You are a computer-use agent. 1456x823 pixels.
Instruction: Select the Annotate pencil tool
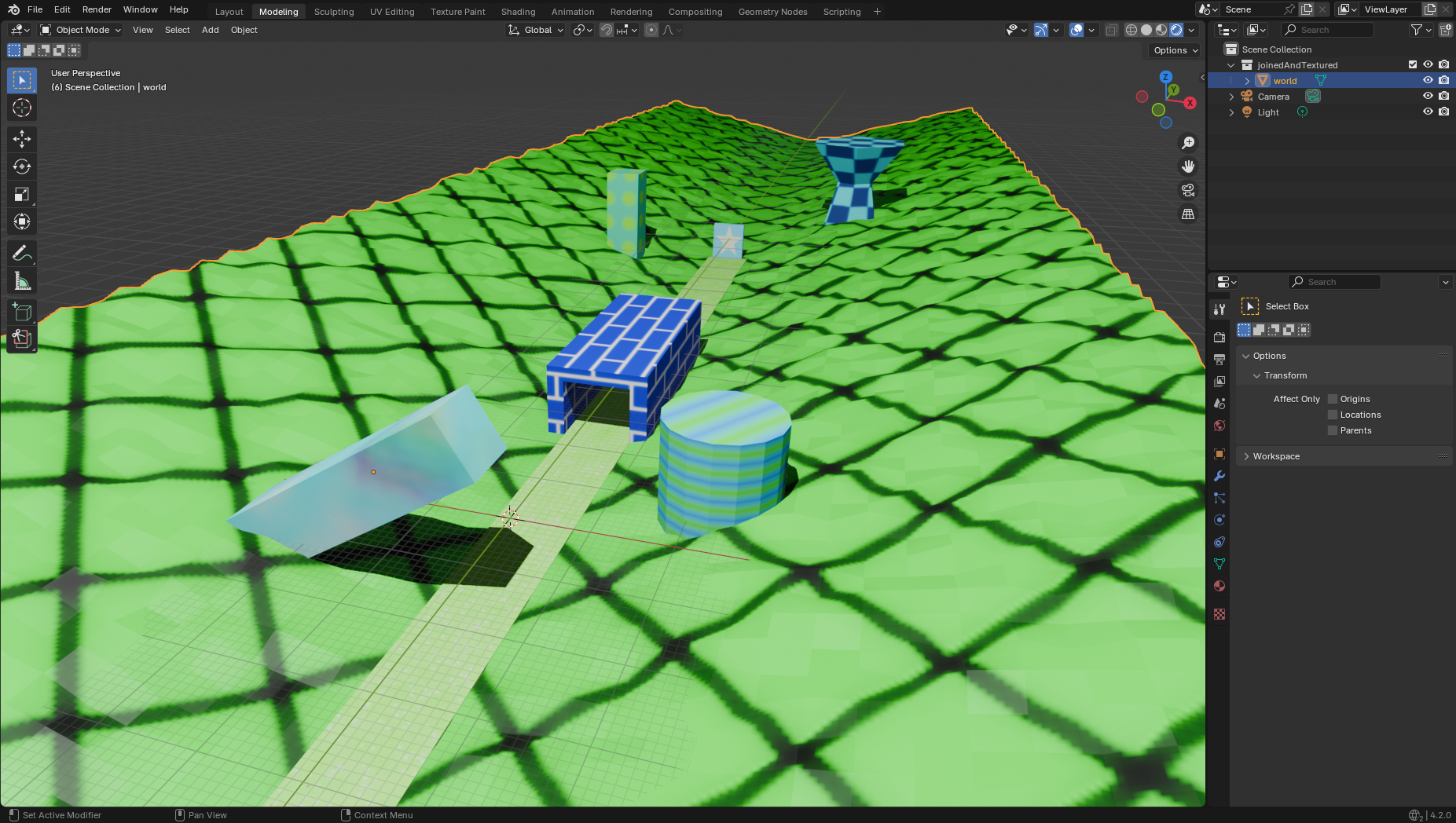coord(22,253)
